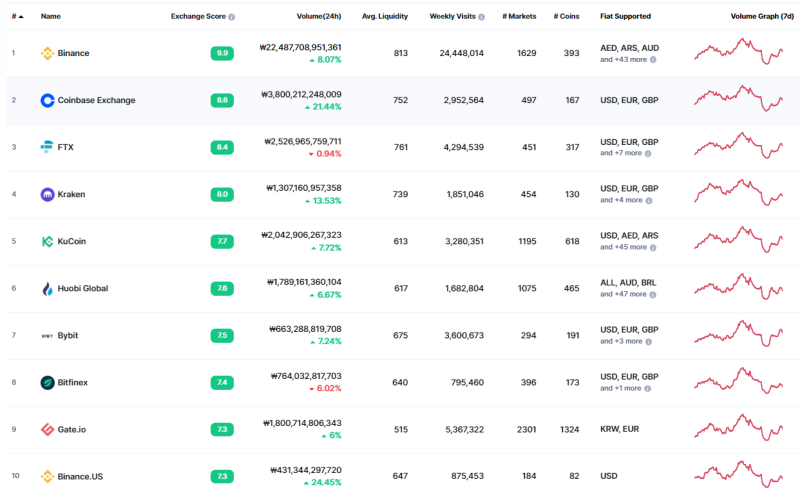
Task: Sort by Volume(24h) column header
Action: 319,16
